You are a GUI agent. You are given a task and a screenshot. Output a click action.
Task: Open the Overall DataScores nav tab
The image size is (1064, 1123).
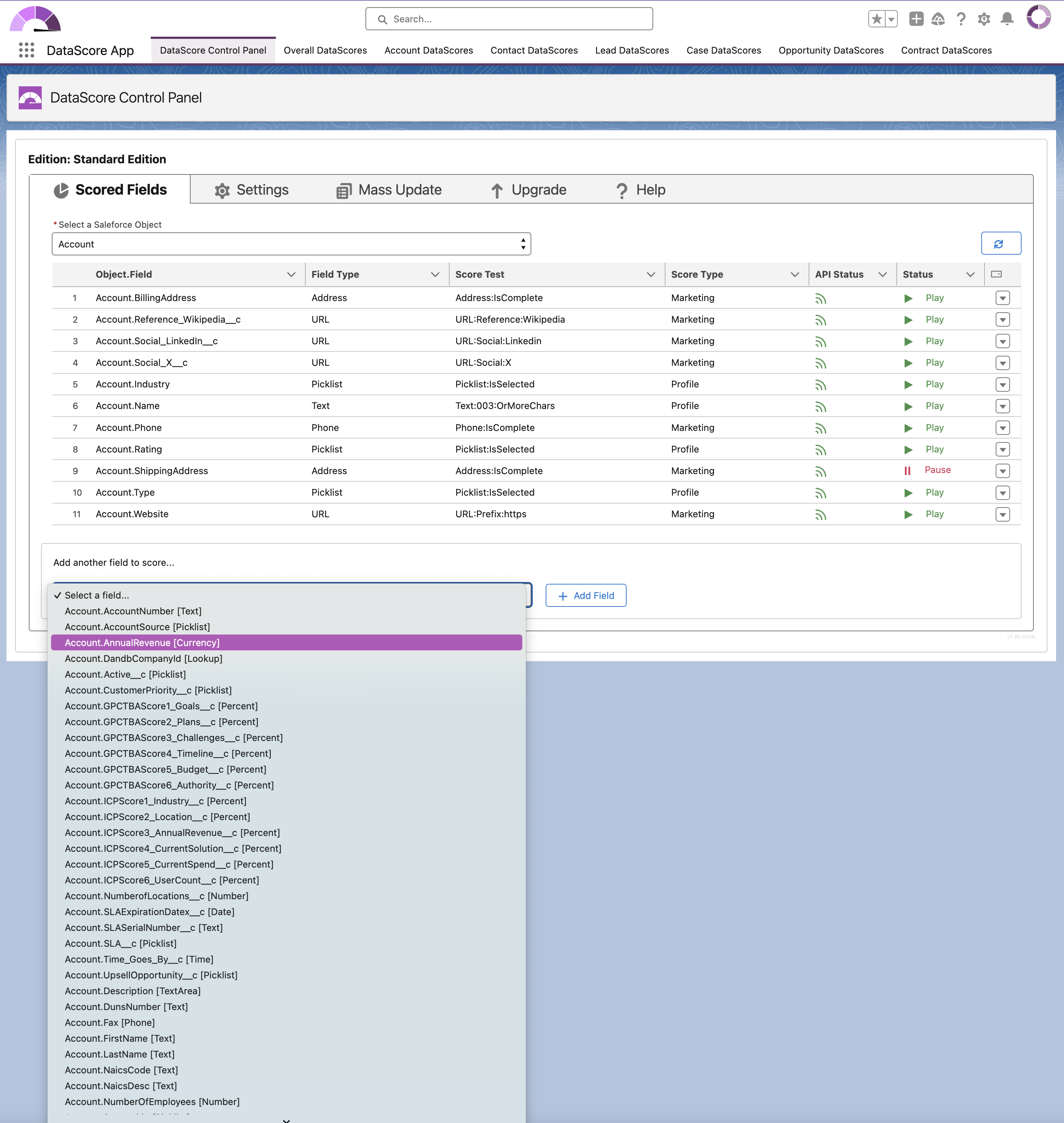pyautogui.click(x=325, y=50)
